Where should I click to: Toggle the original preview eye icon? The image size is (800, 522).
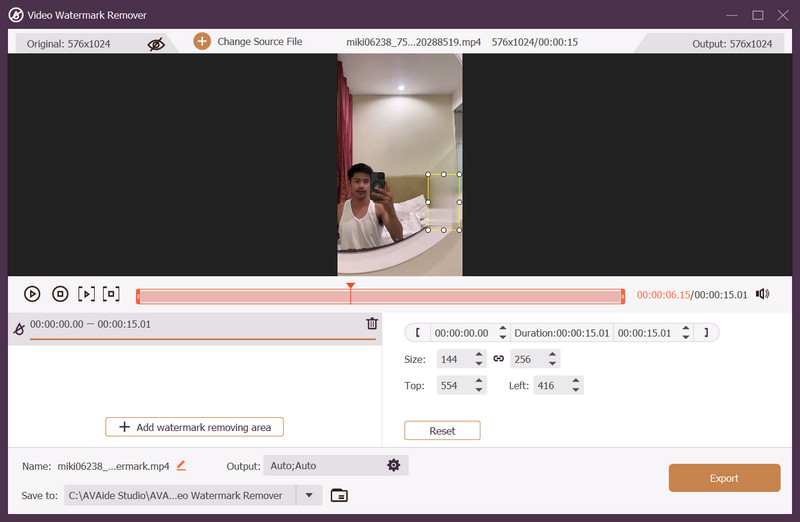(156, 44)
